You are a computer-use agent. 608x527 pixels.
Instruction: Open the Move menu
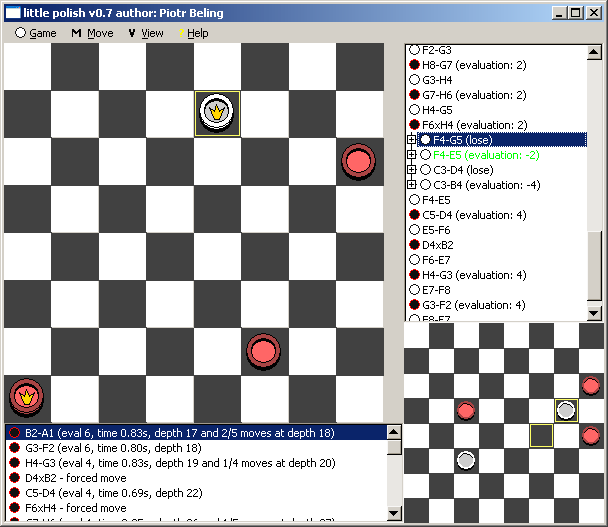tap(92, 33)
